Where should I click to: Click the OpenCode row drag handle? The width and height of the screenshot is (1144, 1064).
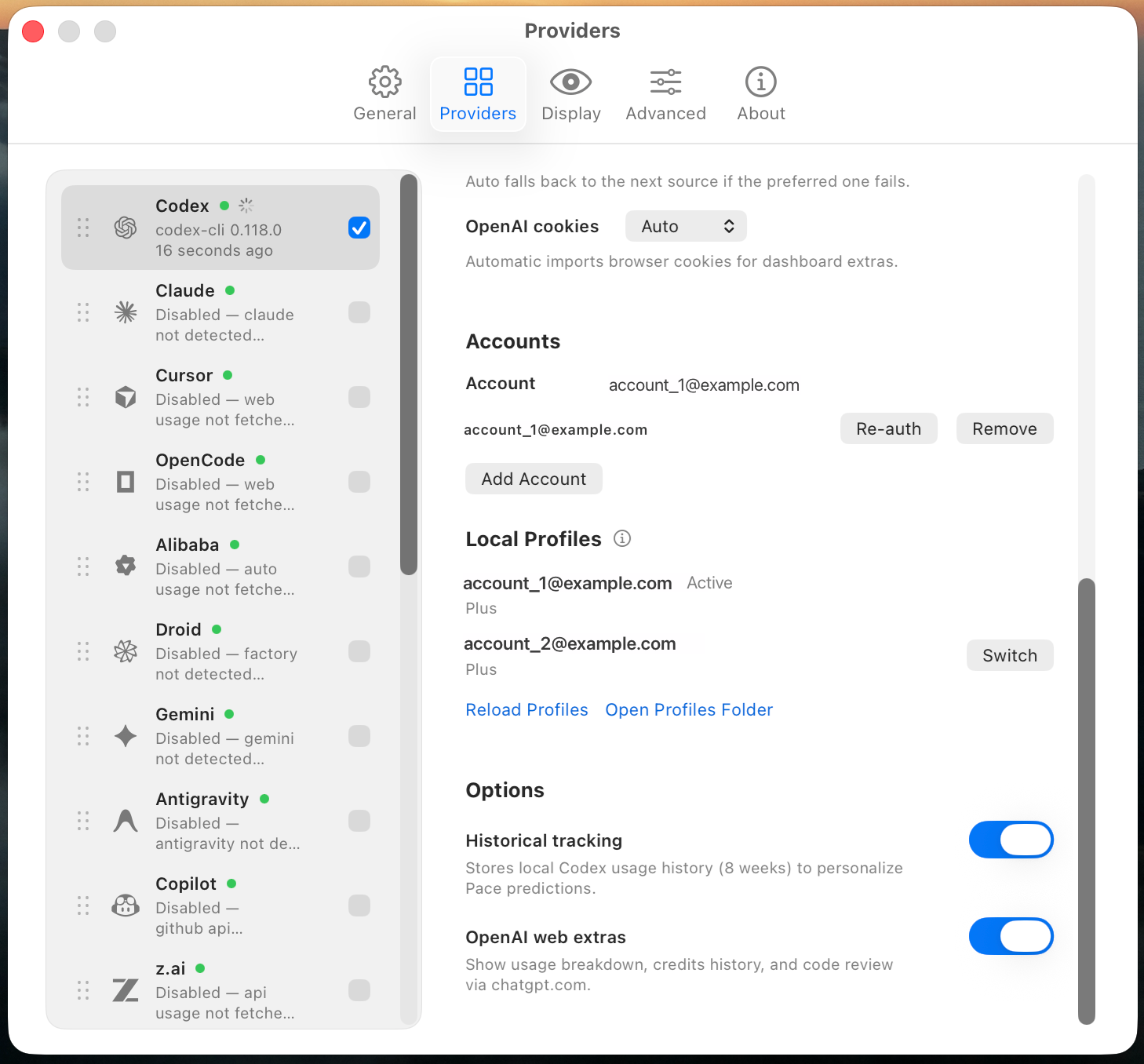click(x=83, y=482)
